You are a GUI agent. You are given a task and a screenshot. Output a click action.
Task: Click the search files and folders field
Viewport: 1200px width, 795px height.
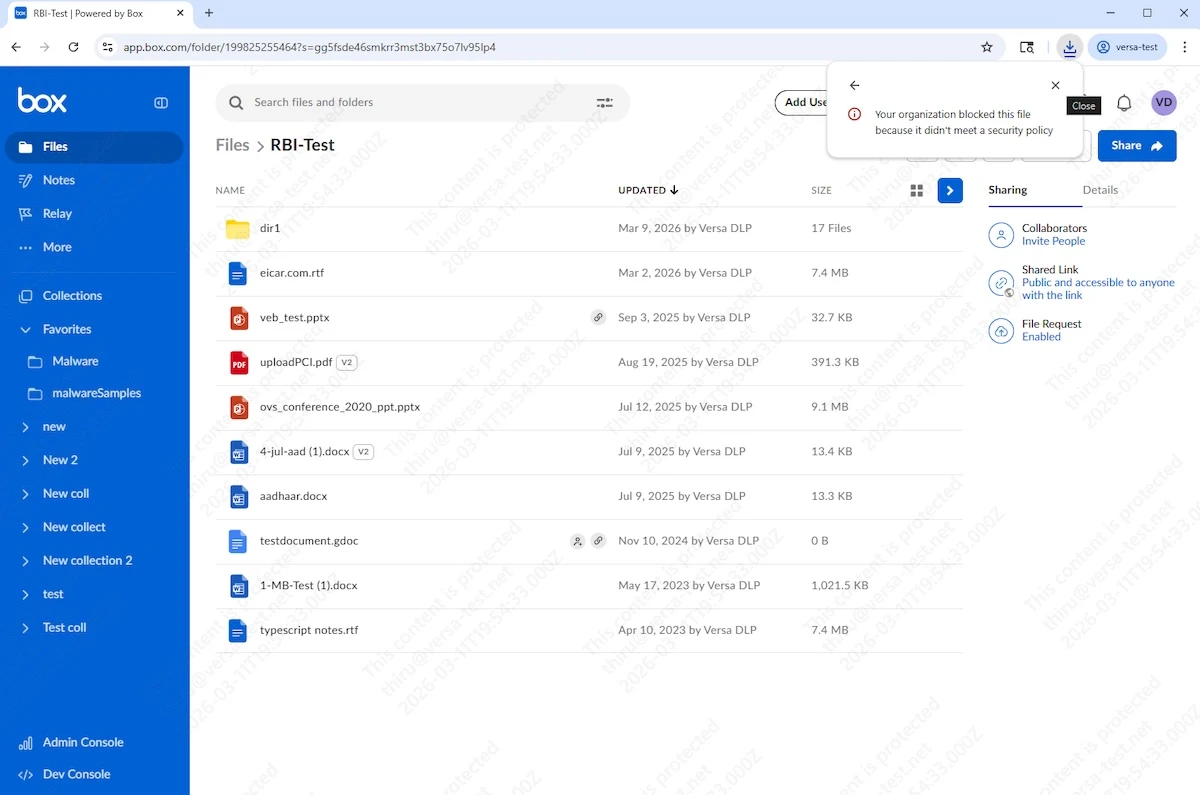click(x=410, y=102)
